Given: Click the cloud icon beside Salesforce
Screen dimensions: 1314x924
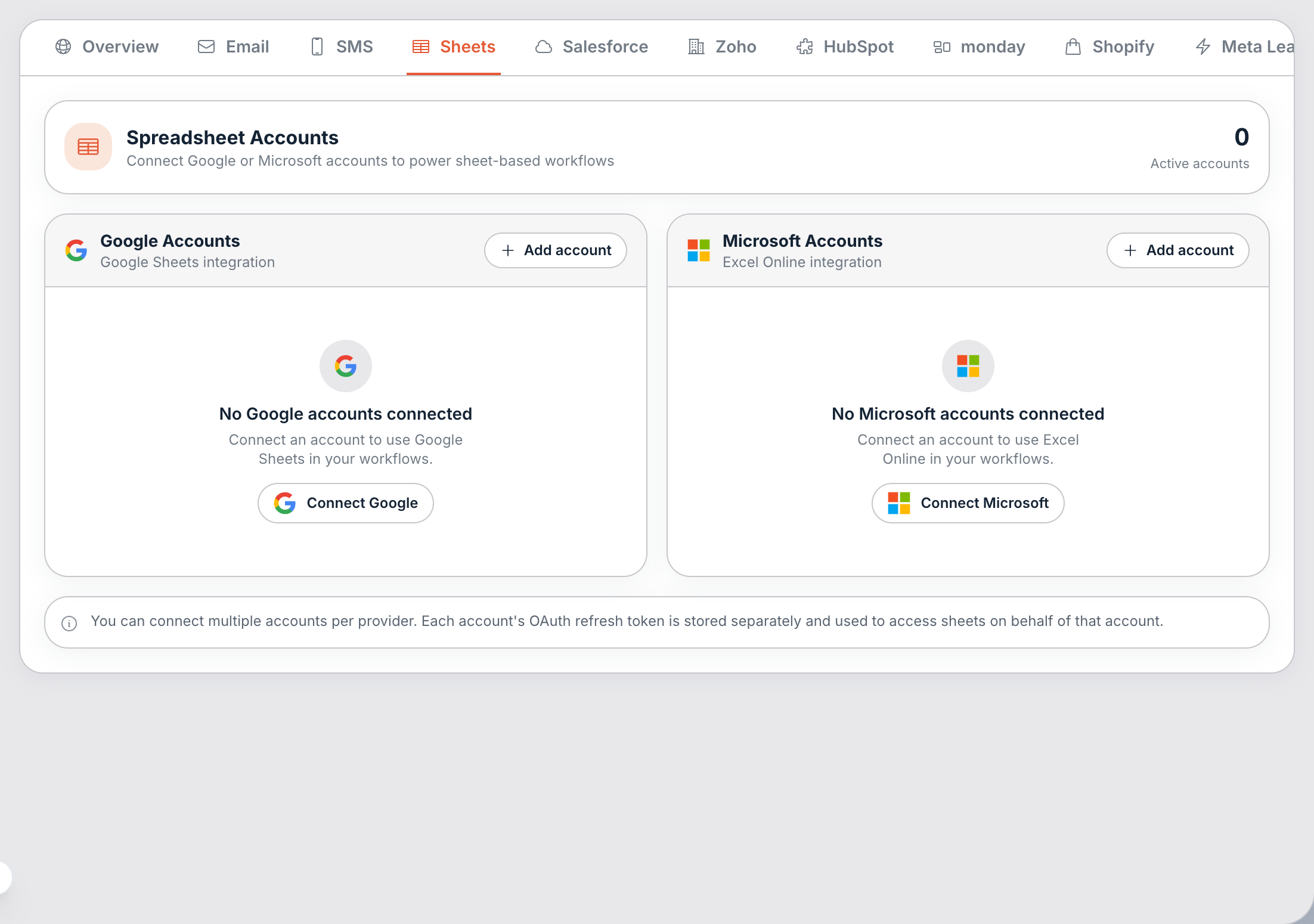Looking at the screenshot, I should (x=544, y=46).
